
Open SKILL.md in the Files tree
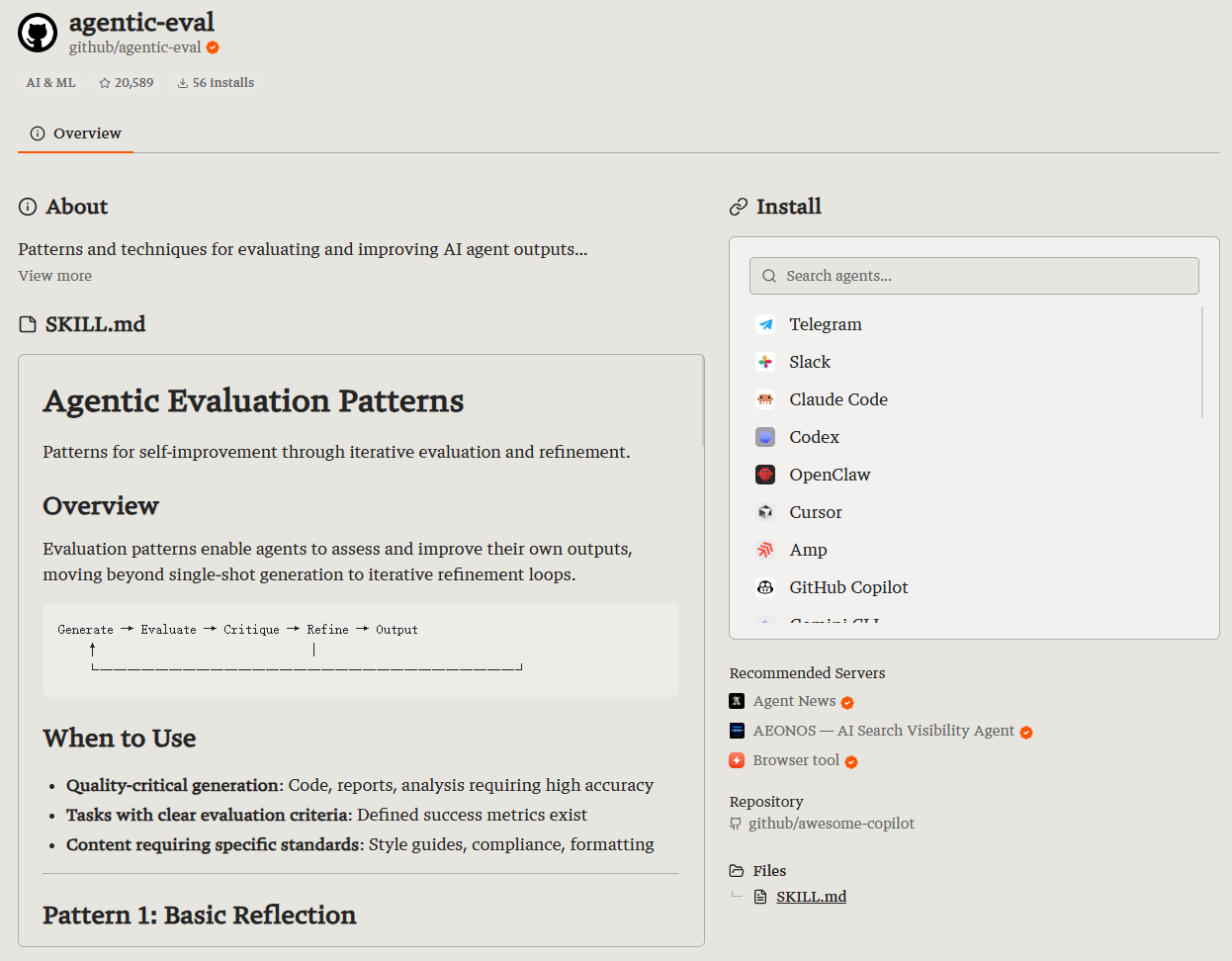tap(811, 897)
